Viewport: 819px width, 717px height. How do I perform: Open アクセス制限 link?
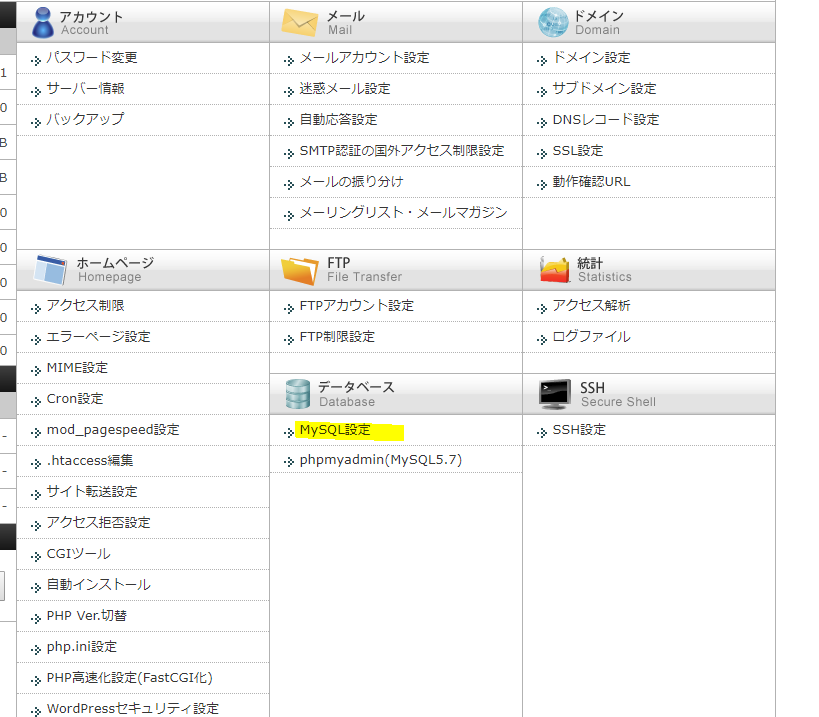[x=86, y=305]
